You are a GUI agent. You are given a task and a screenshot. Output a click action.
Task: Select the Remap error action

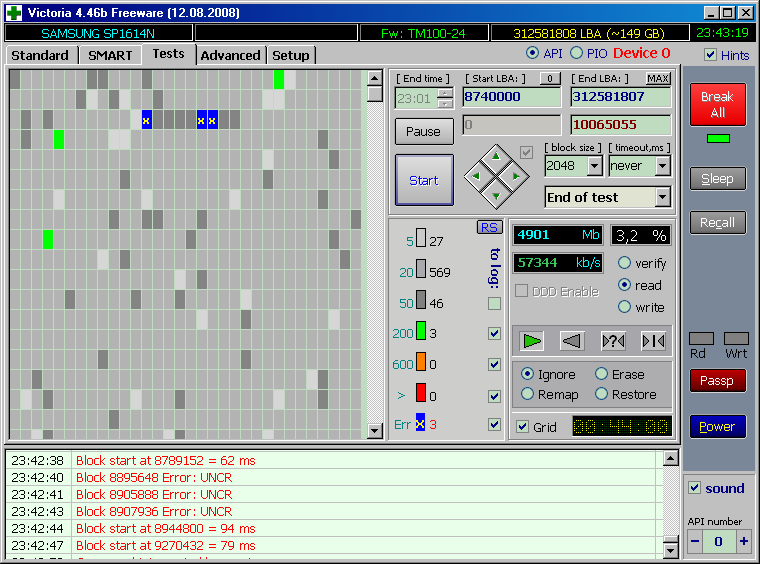(527, 394)
